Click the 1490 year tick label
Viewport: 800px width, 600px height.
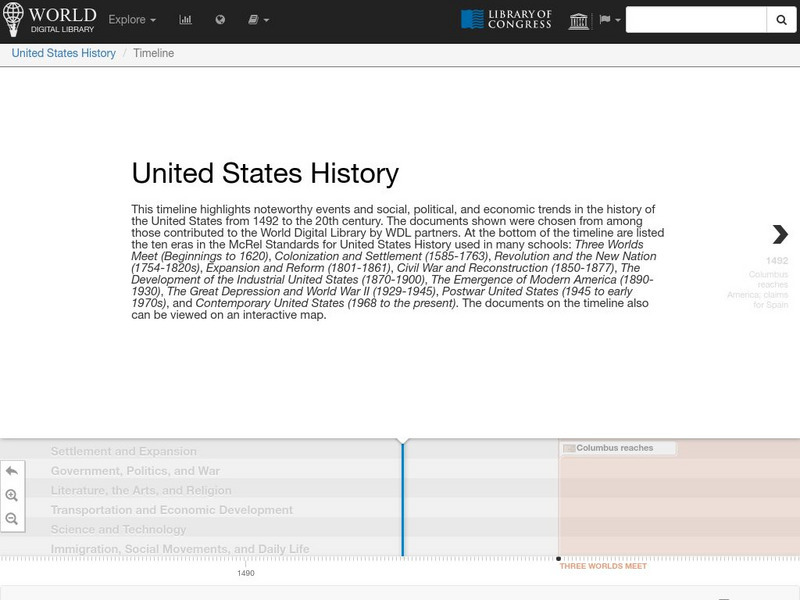coord(245,573)
